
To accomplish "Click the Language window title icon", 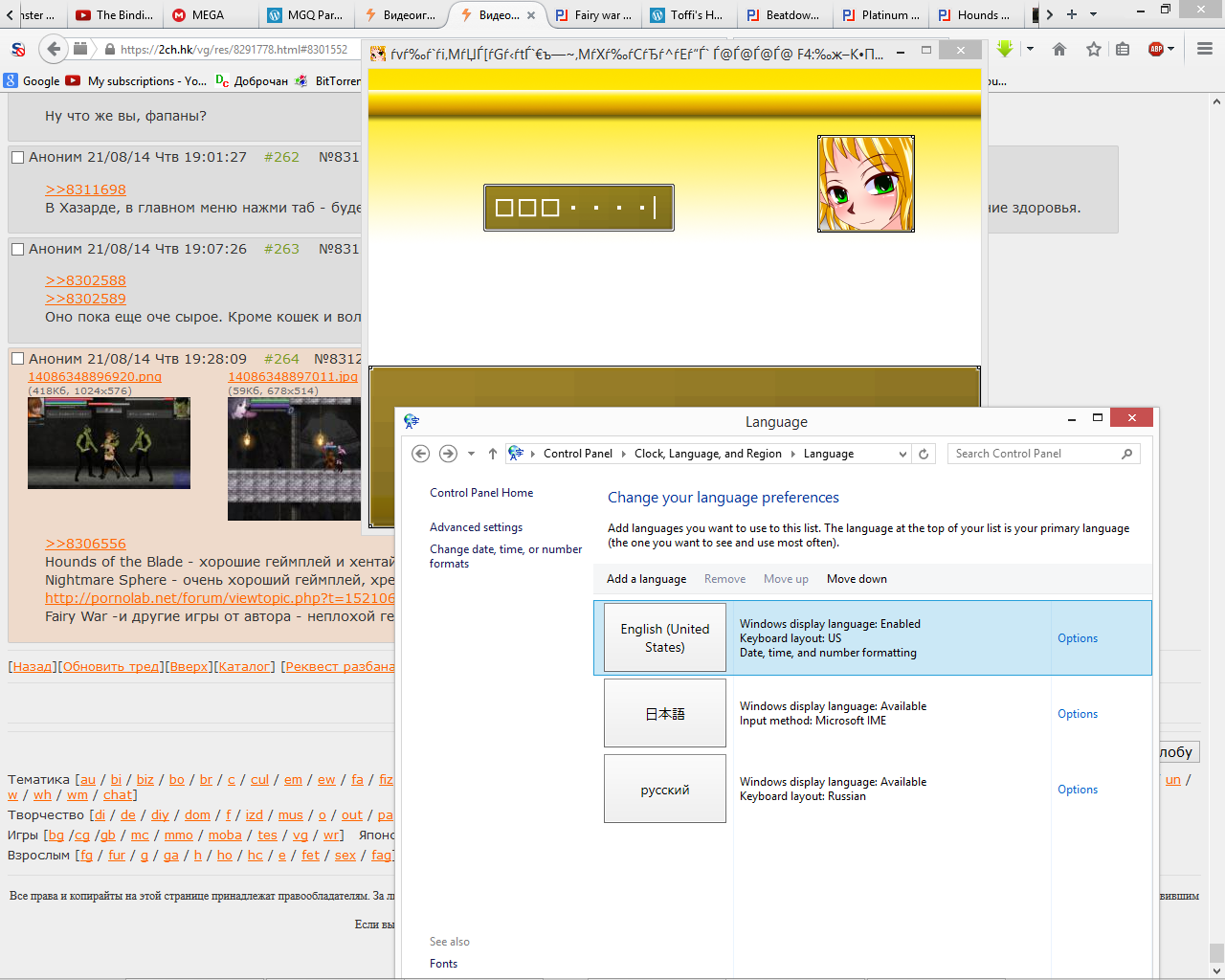I will pyautogui.click(x=412, y=421).
